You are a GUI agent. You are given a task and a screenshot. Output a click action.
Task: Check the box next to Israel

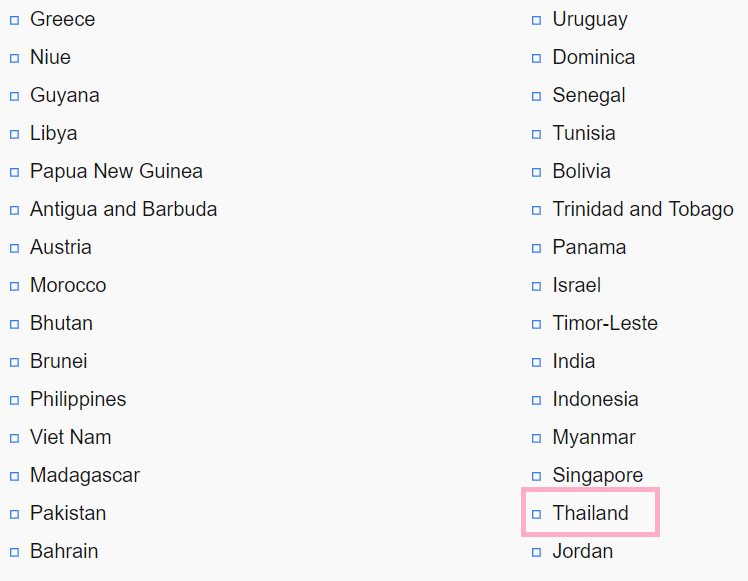(x=537, y=286)
